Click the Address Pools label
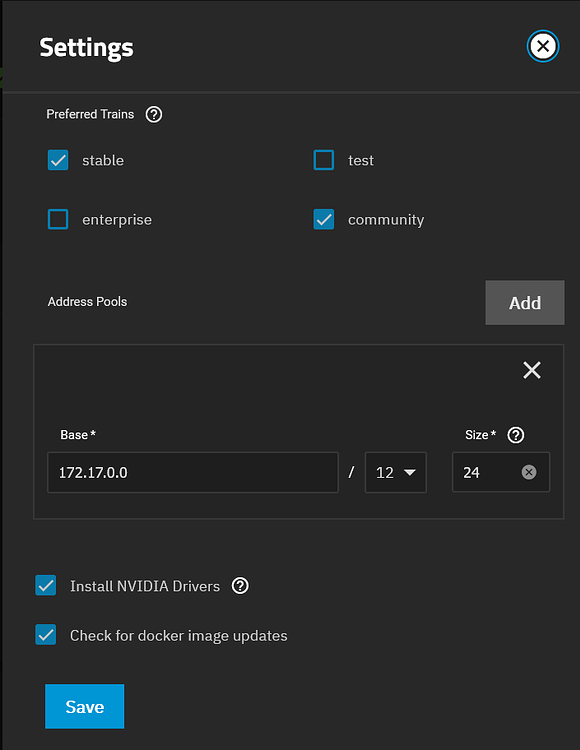Screen dimensions: 580x750 [88, 302]
